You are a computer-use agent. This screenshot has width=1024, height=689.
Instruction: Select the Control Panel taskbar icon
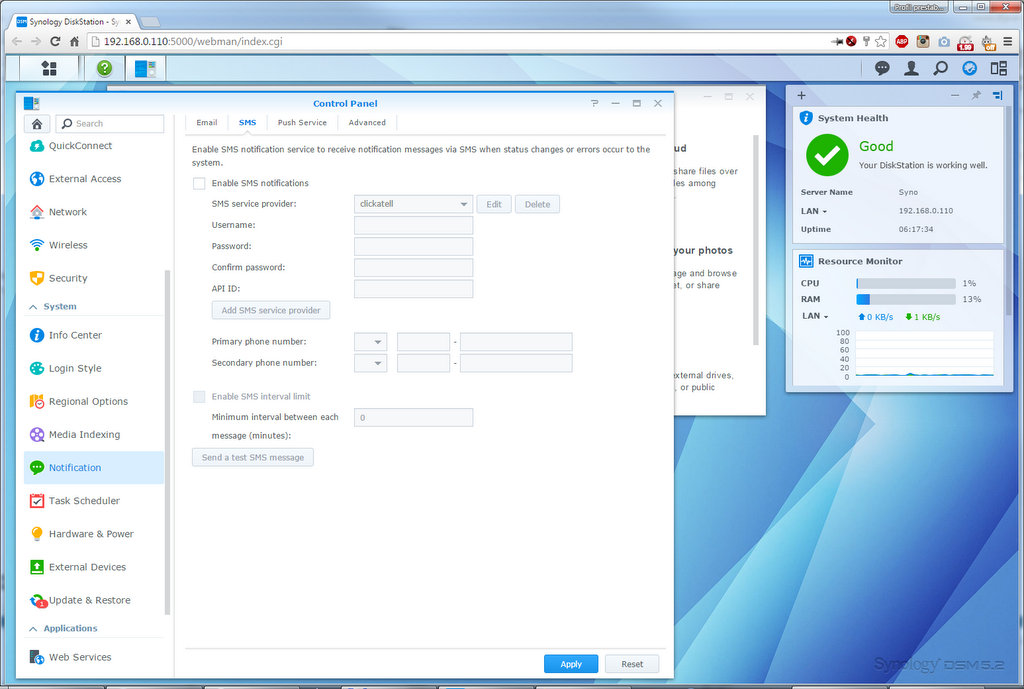tap(145, 68)
